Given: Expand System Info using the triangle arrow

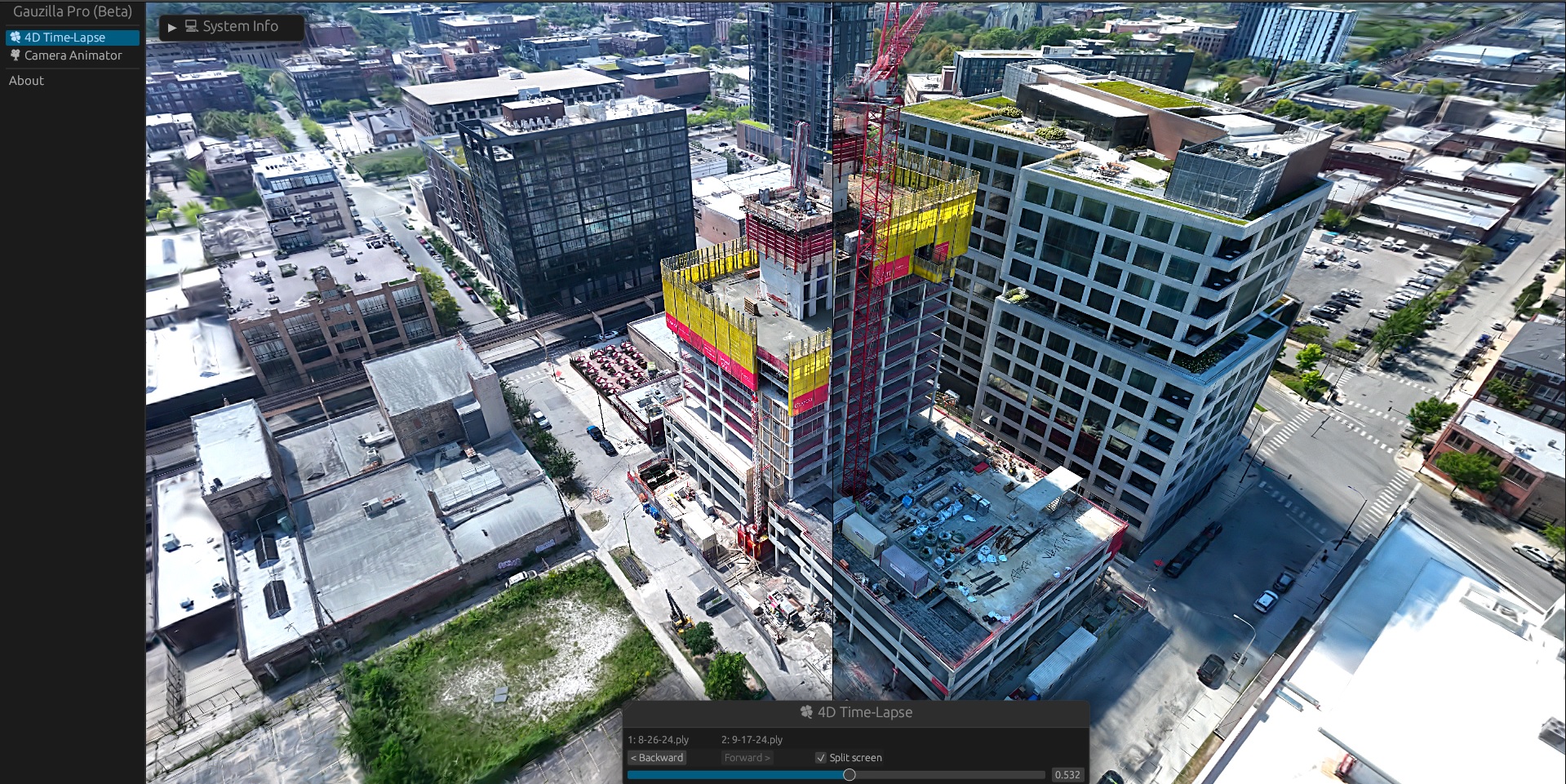Looking at the screenshot, I should coord(172,27).
